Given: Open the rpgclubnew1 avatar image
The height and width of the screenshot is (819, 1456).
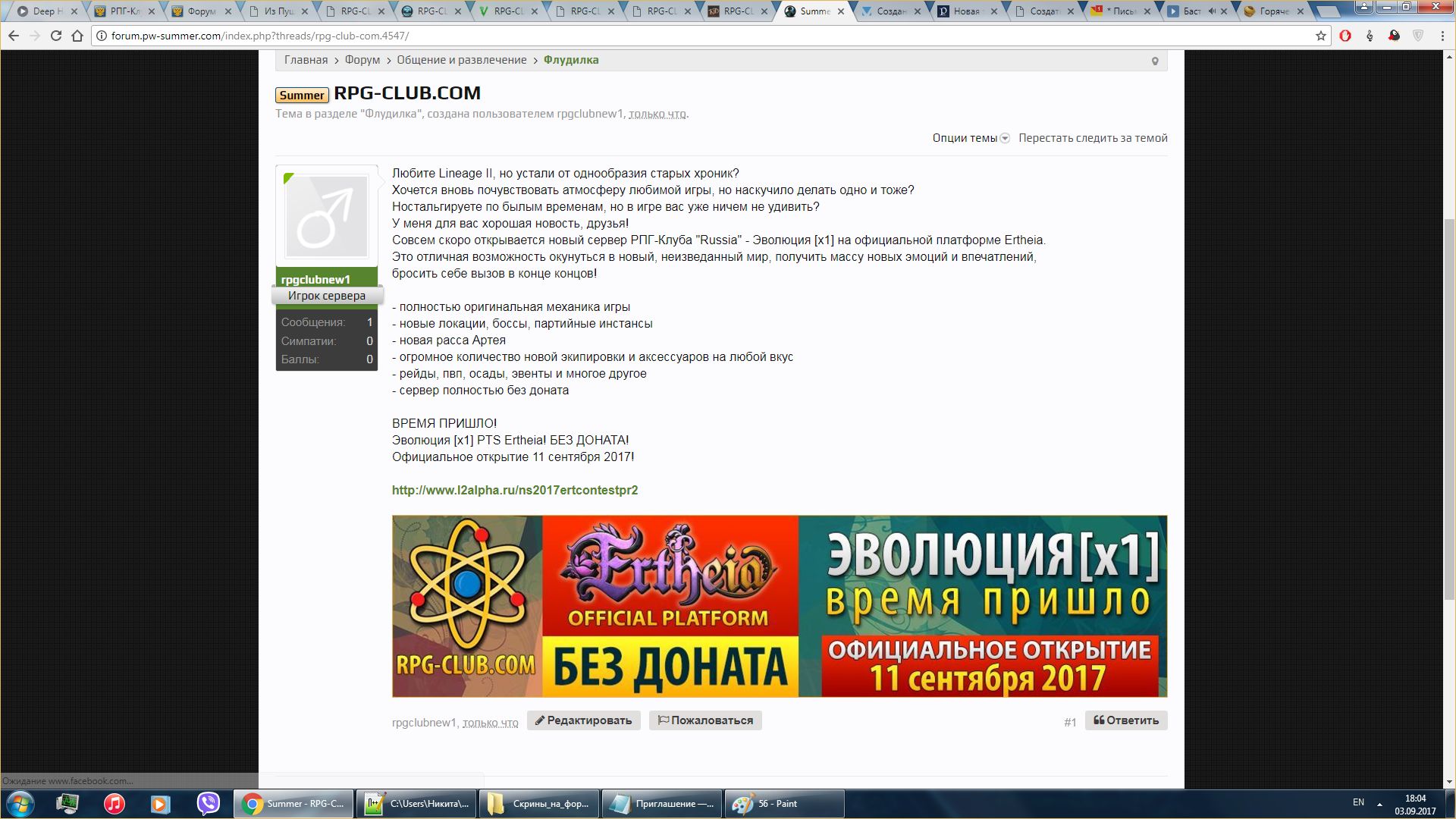Looking at the screenshot, I should click(327, 217).
